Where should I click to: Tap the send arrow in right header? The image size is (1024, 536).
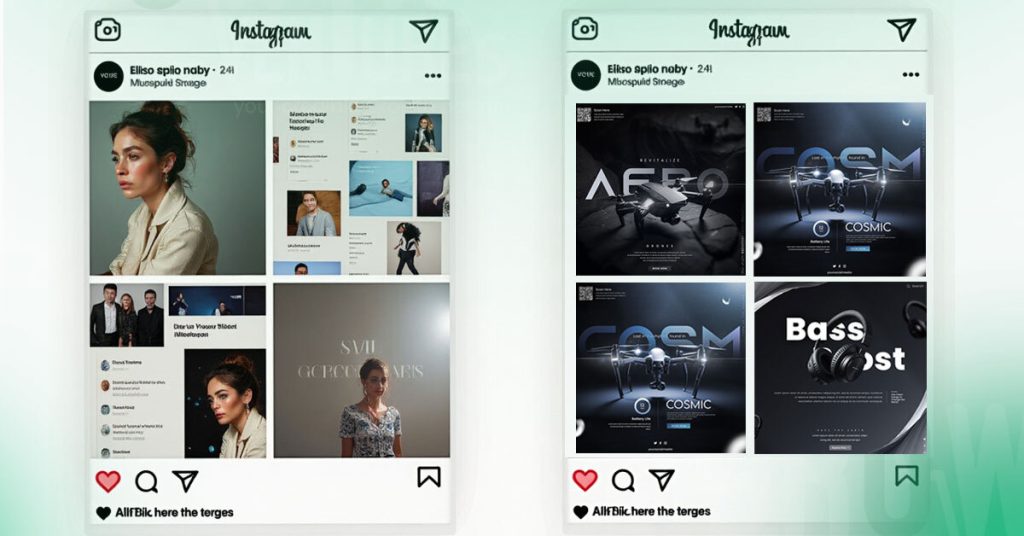pyautogui.click(x=901, y=29)
